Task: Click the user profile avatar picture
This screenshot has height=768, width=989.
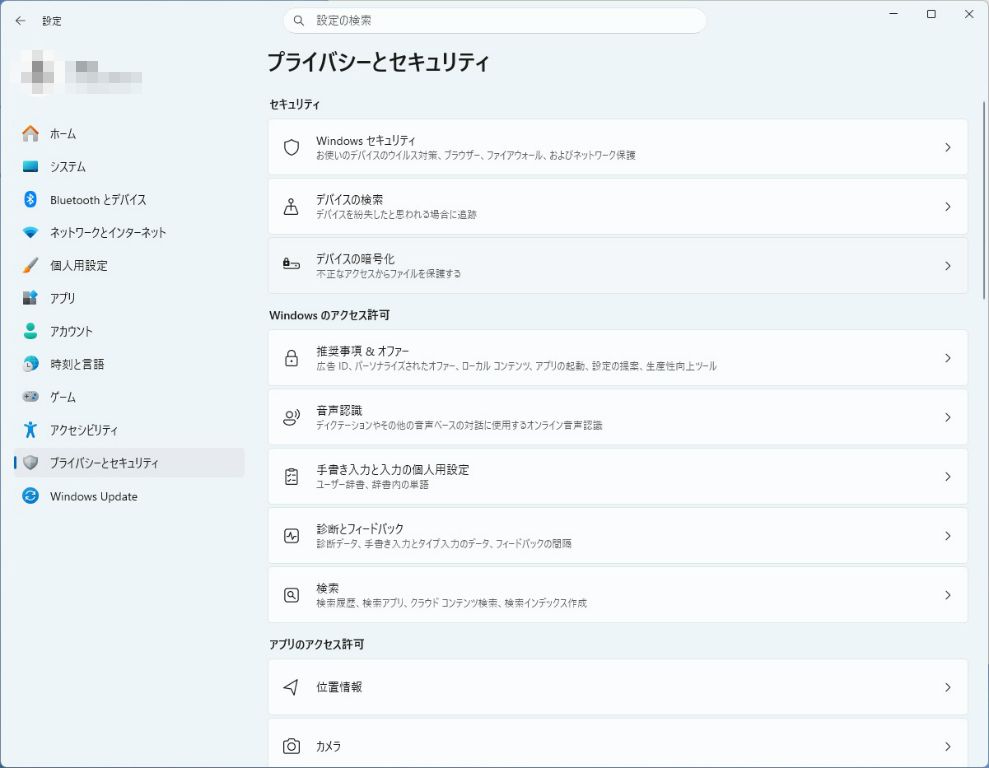Action: pos(37,72)
